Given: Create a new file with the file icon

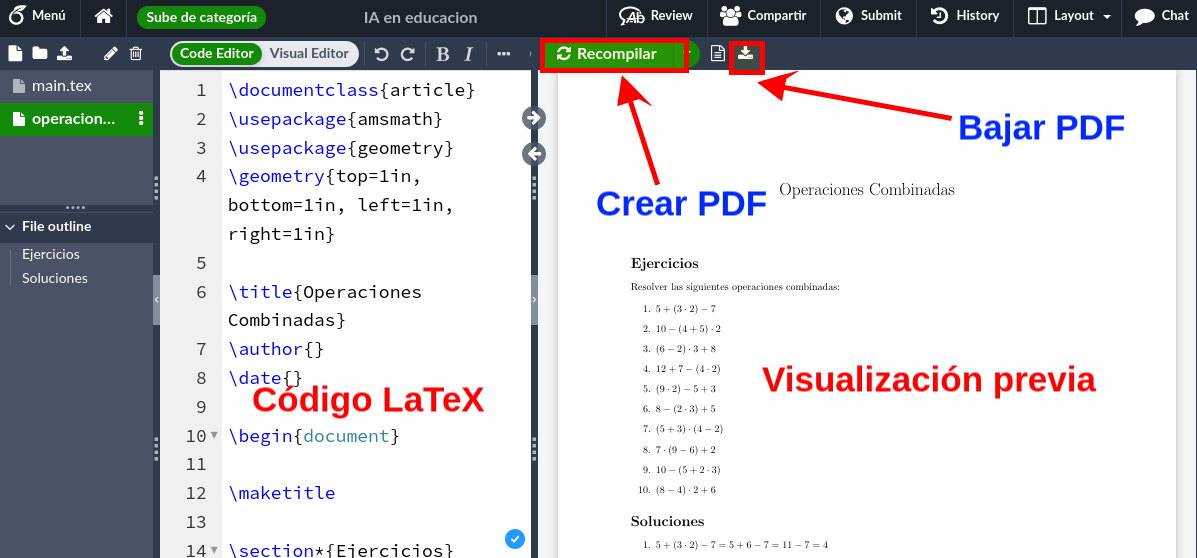Looking at the screenshot, I should click(15, 54).
